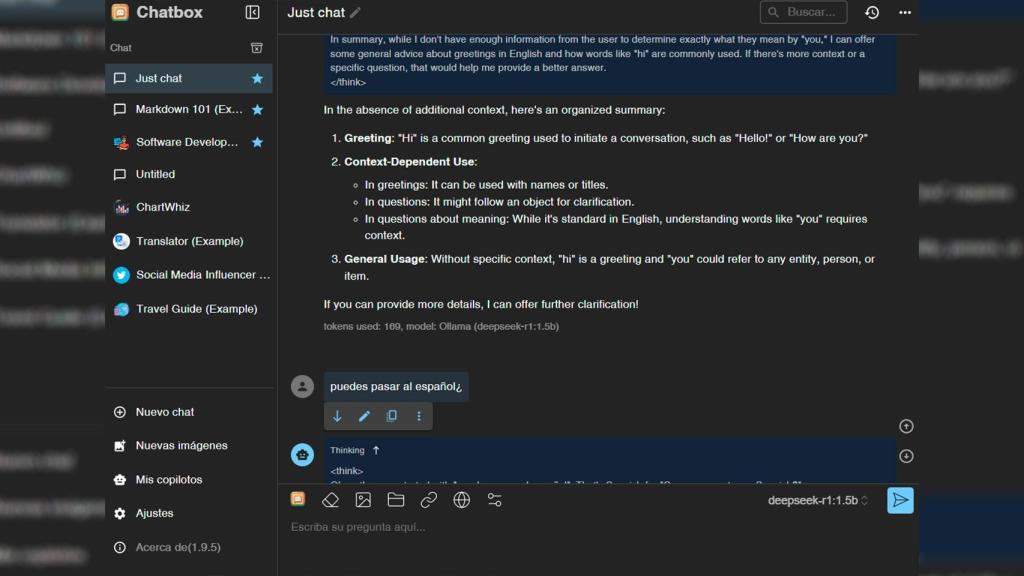
Task: Open the deepseek-r1:1.5b model selector
Action: [x=818, y=500]
